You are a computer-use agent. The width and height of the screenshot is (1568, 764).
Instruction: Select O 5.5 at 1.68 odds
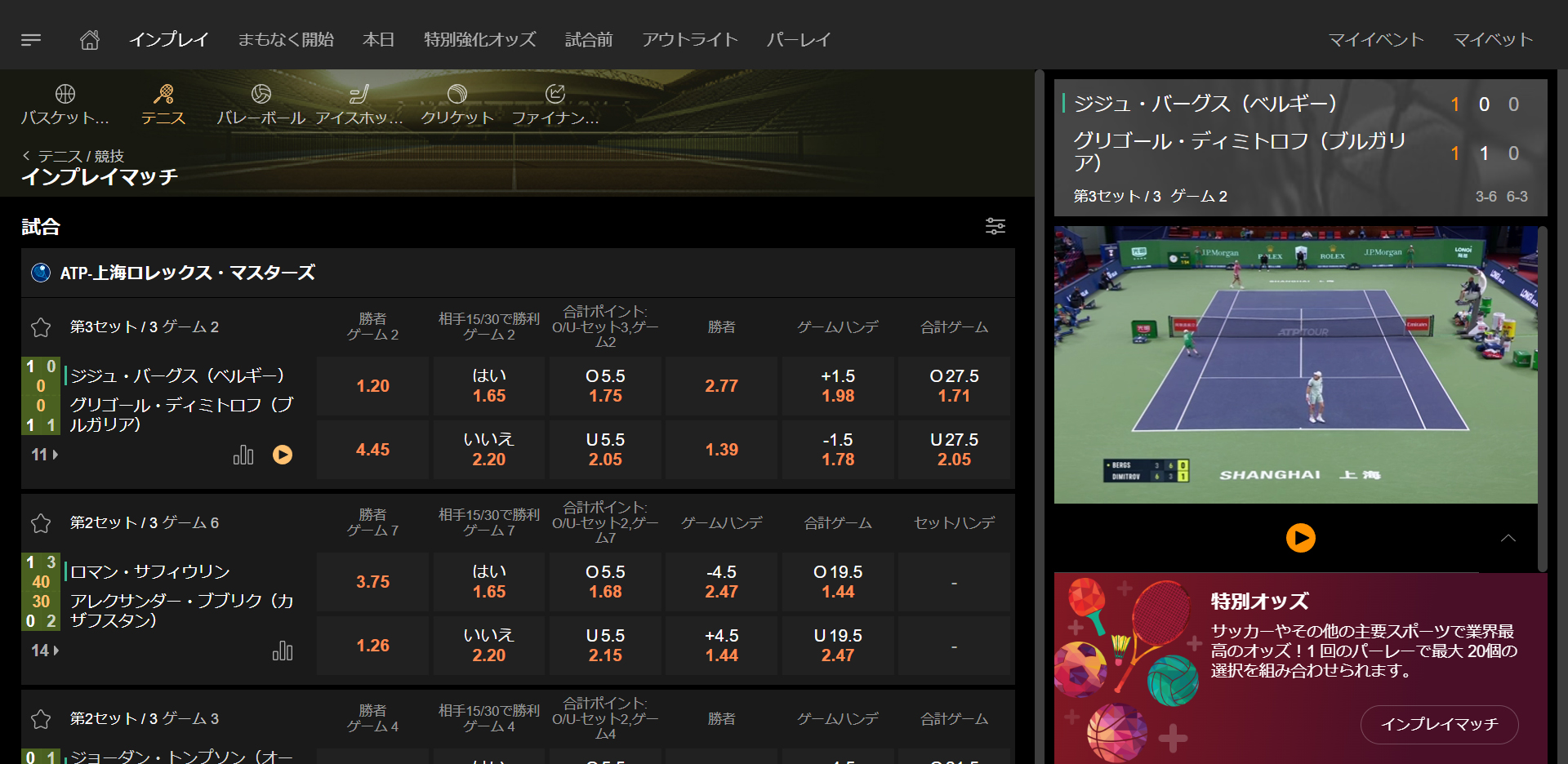(605, 582)
